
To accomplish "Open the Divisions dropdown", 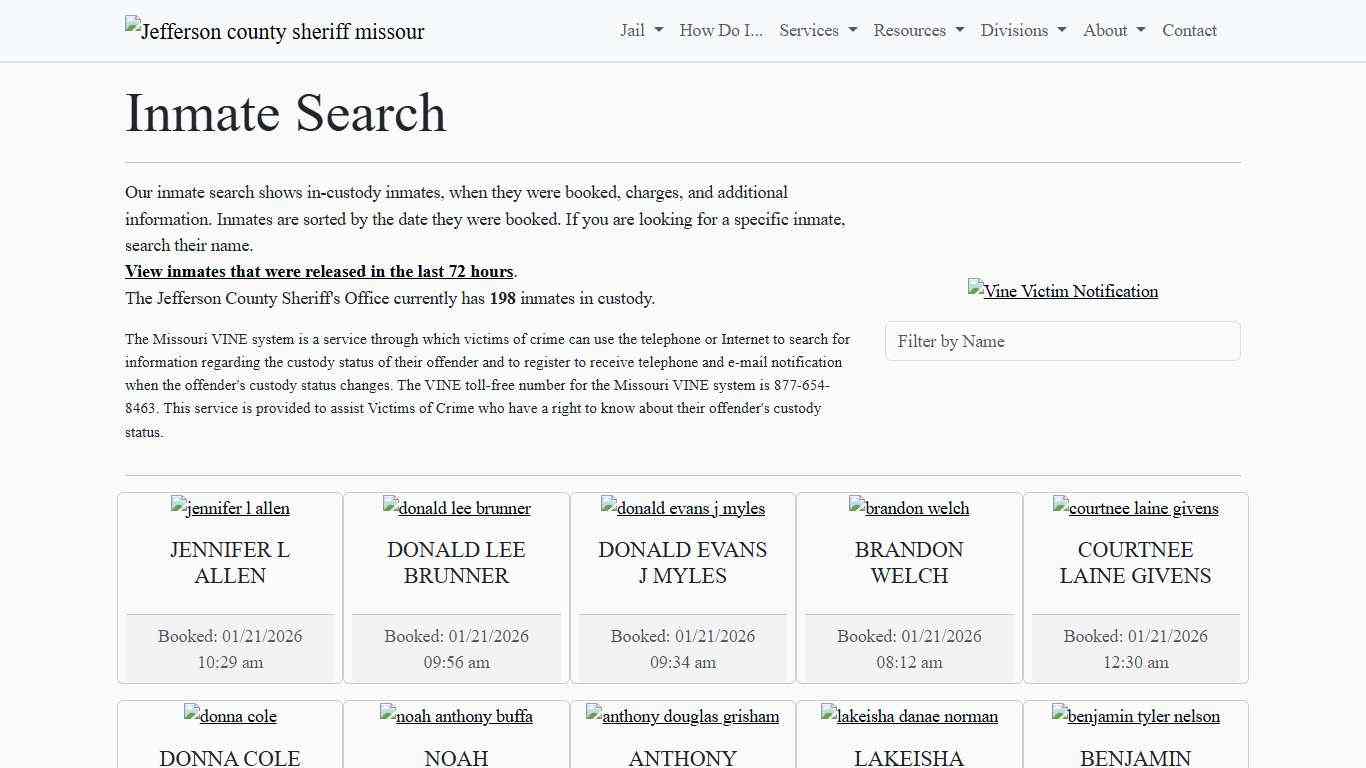I will (1022, 30).
